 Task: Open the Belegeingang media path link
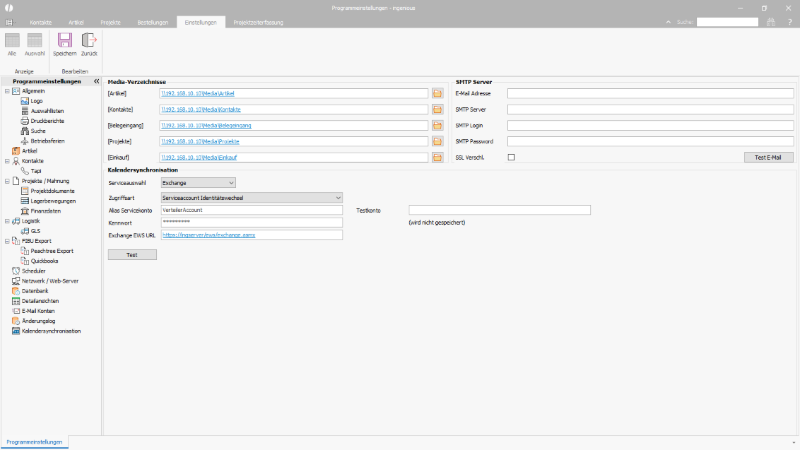coord(206,126)
